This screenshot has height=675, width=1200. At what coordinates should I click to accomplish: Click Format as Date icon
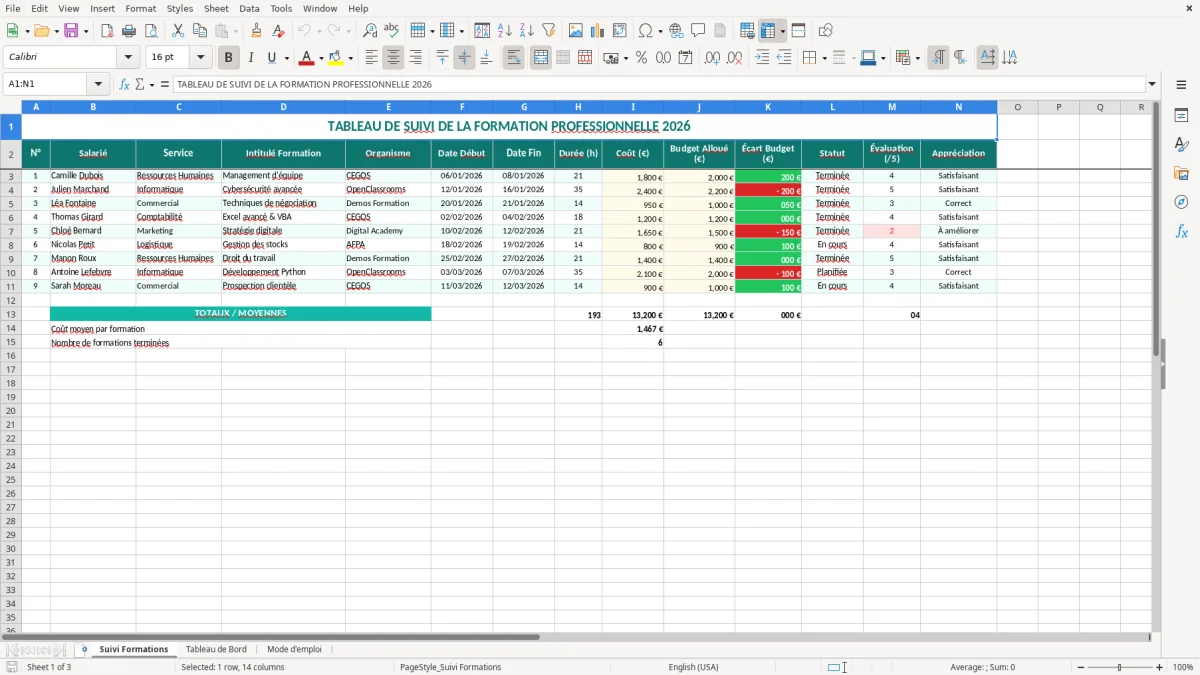685,58
